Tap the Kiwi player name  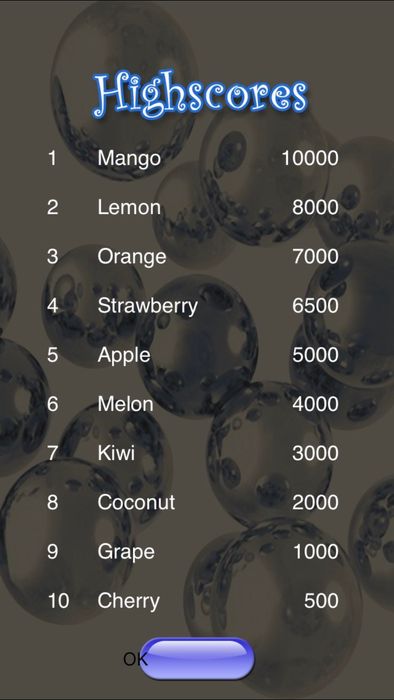116,453
